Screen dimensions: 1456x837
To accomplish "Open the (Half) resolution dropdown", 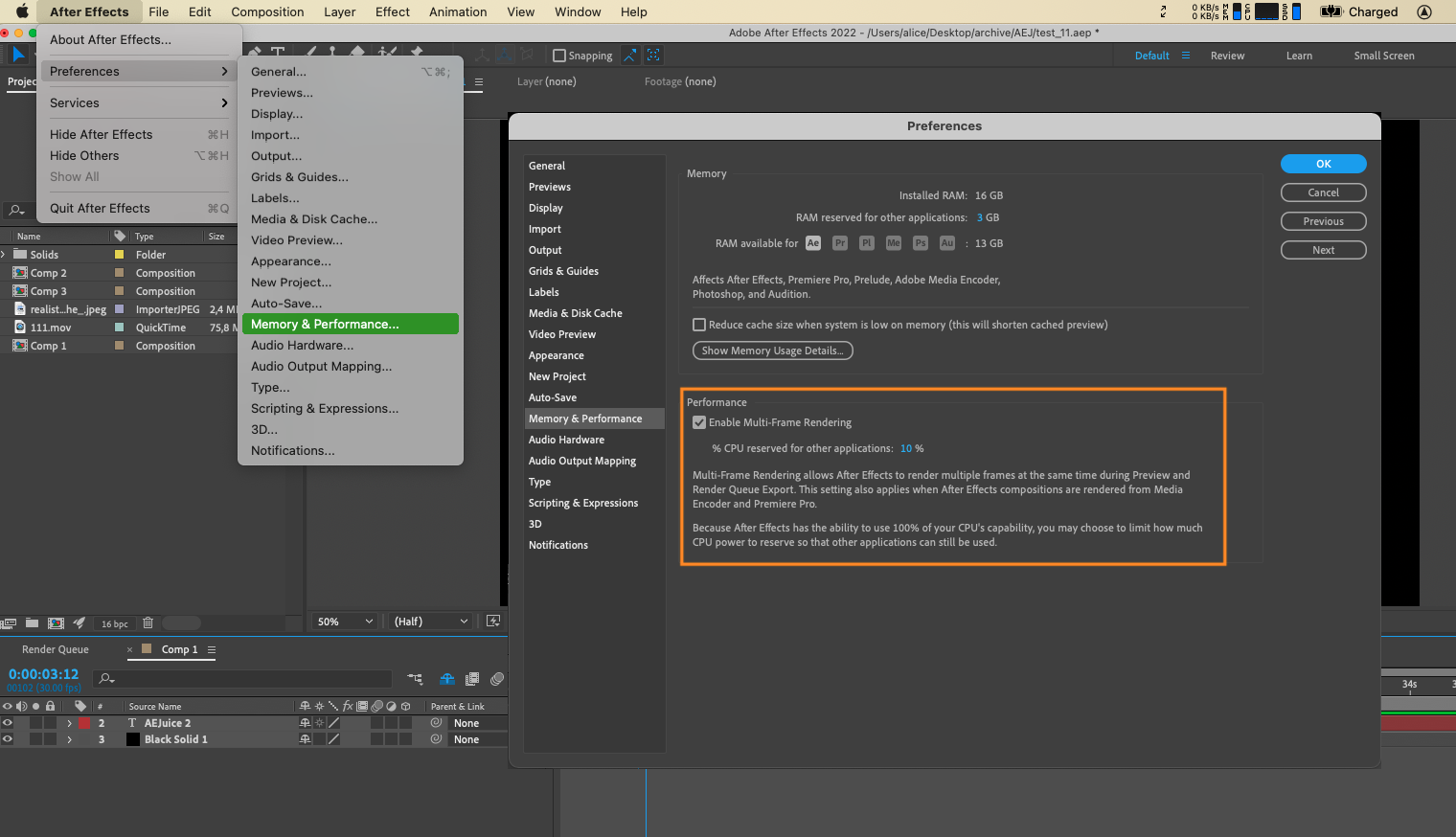I will [431, 622].
